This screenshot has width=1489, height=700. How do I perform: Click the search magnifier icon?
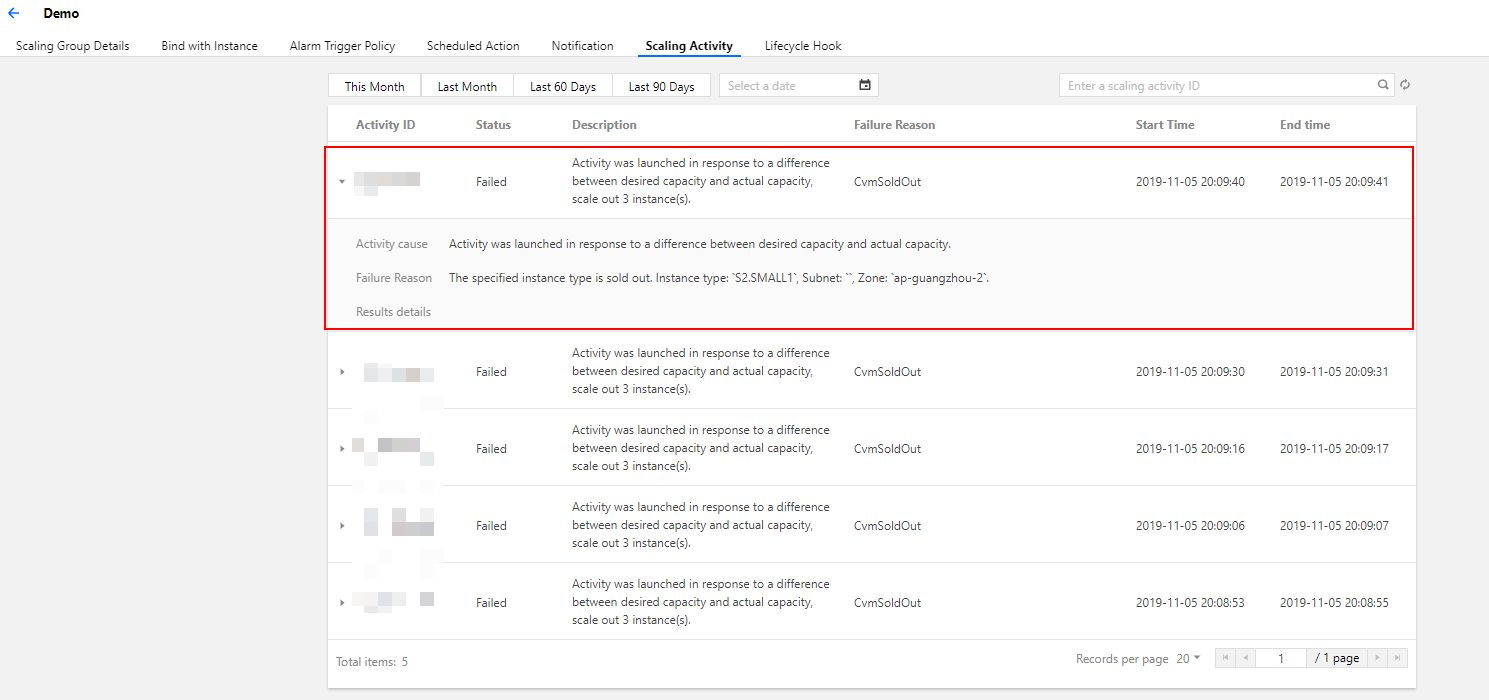point(1383,85)
